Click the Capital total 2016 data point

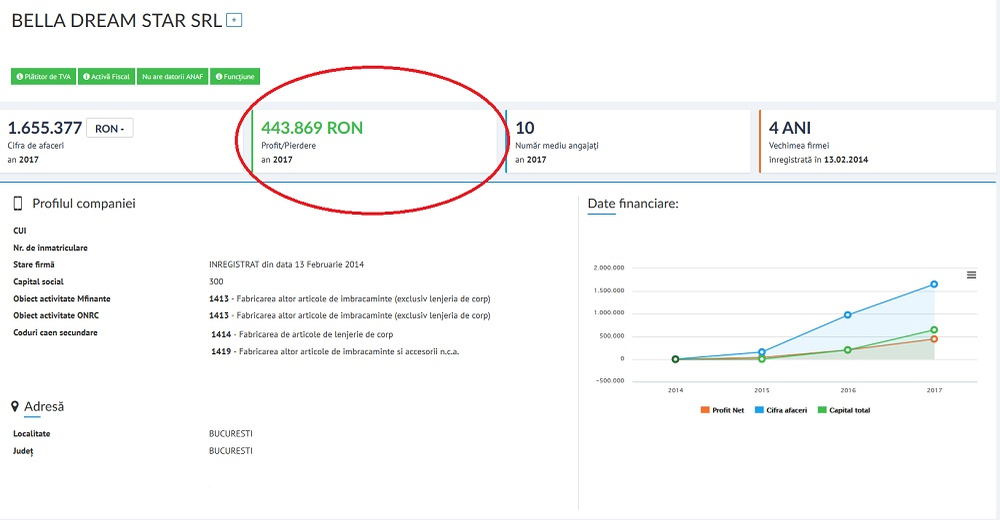pos(848,350)
